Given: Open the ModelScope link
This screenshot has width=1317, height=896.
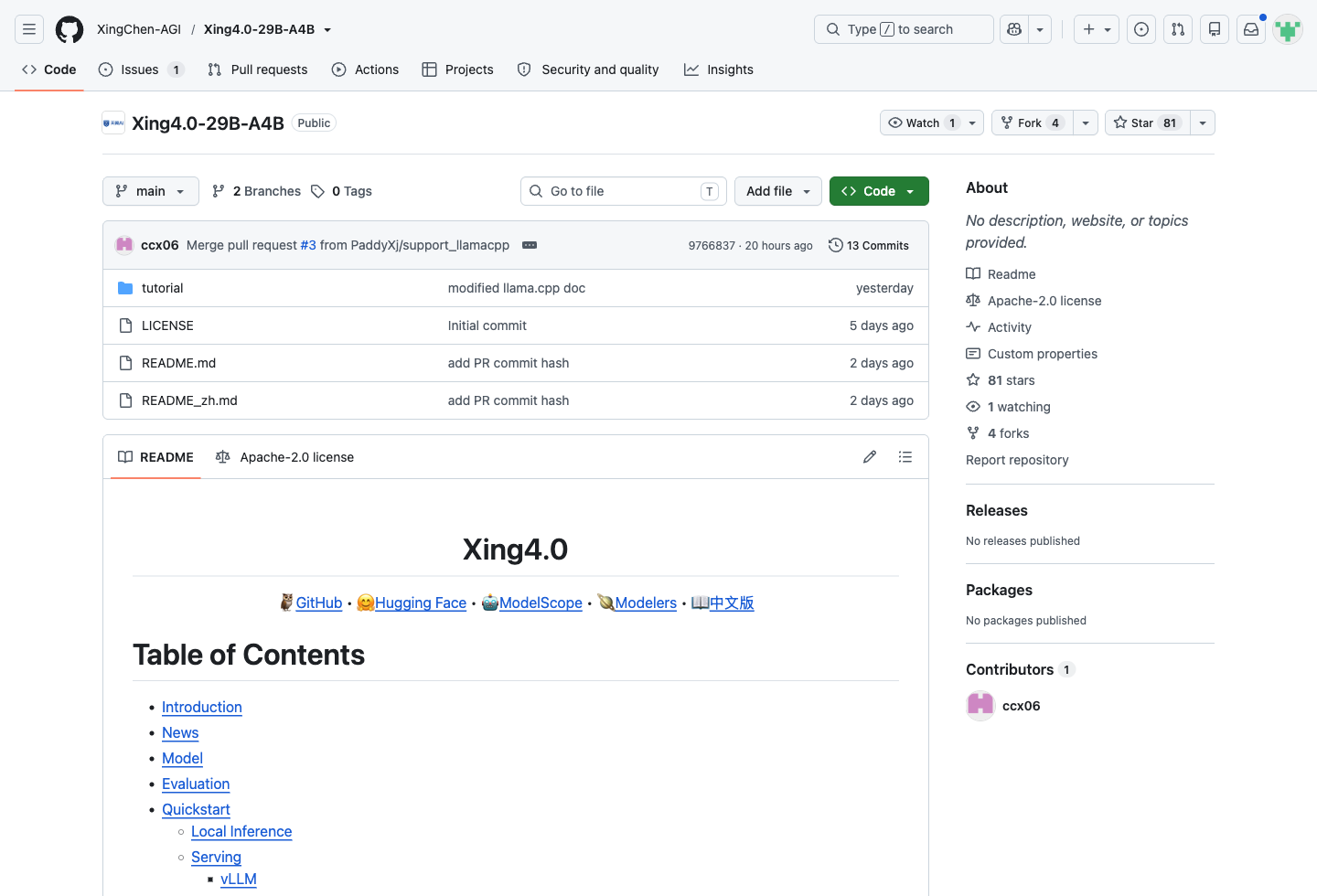Looking at the screenshot, I should tap(541, 603).
